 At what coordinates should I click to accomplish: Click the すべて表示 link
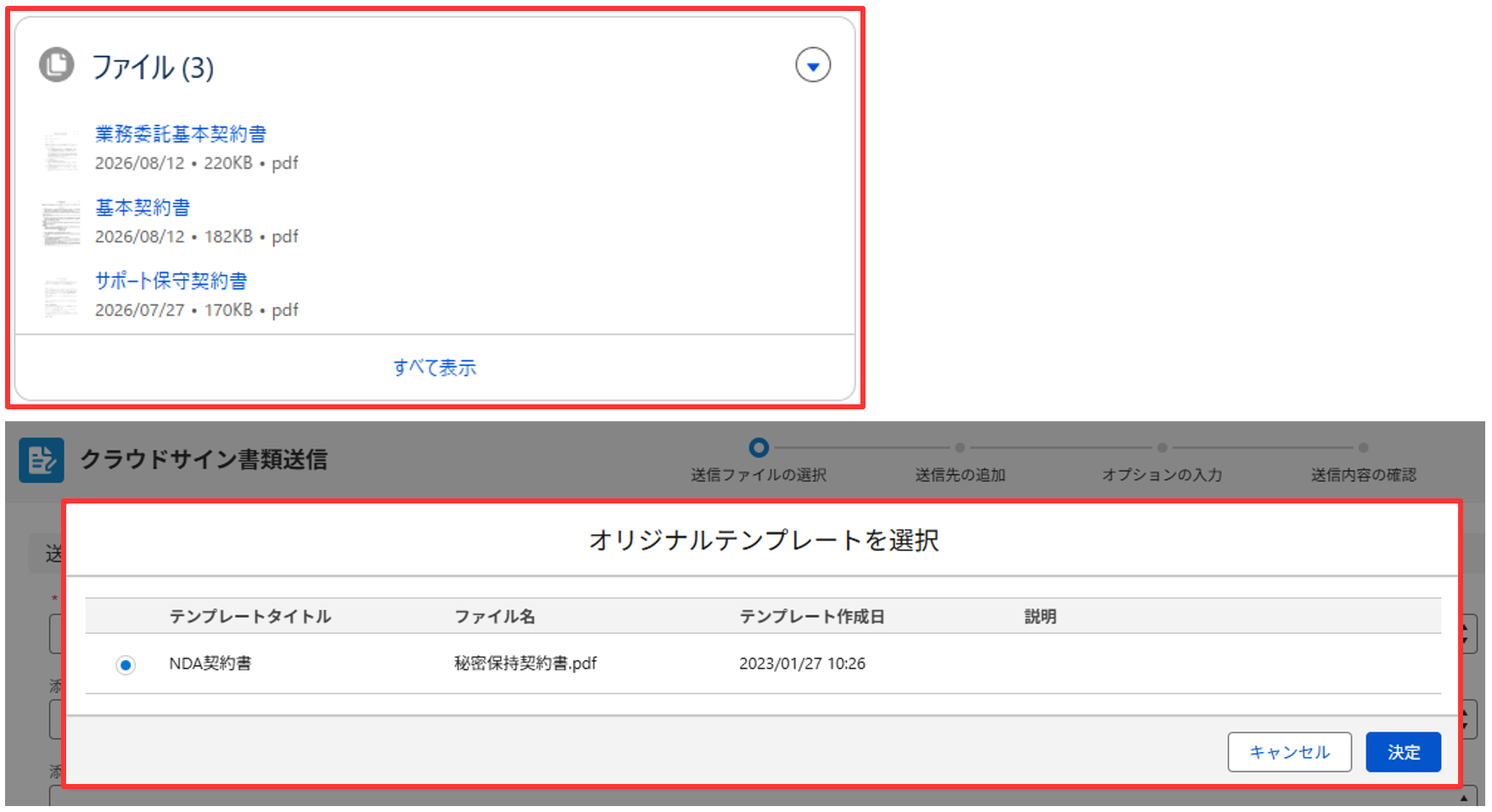point(435,367)
